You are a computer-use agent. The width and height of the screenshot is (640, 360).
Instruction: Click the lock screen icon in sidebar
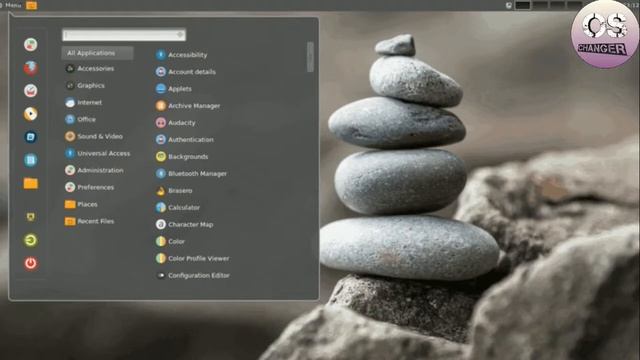(31, 217)
